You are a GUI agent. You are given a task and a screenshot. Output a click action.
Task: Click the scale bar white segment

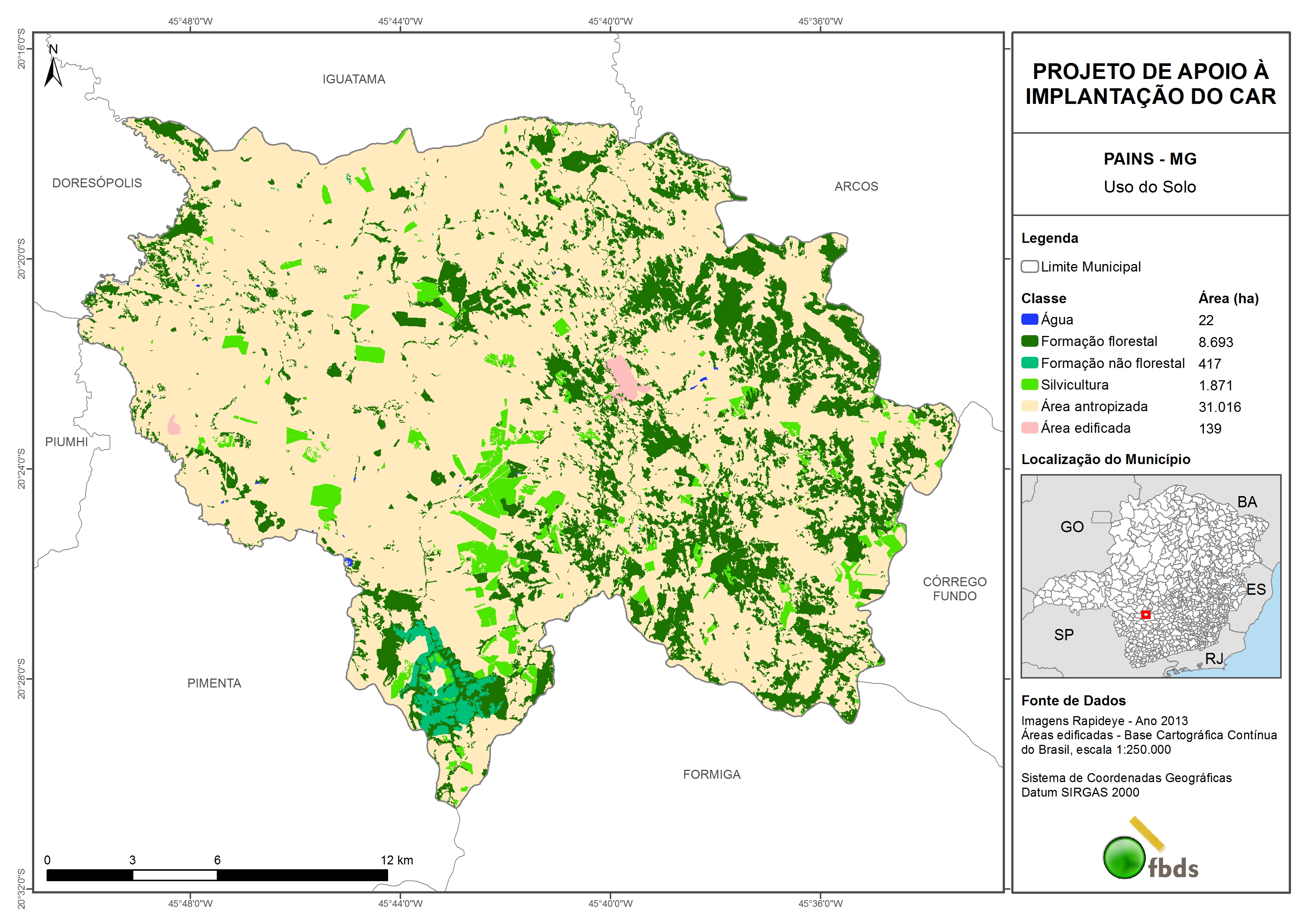175,875
